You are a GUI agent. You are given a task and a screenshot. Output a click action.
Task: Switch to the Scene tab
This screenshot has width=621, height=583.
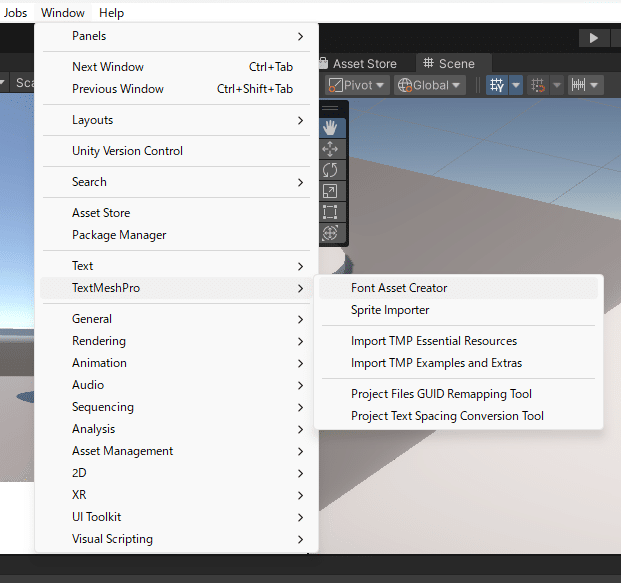453,63
